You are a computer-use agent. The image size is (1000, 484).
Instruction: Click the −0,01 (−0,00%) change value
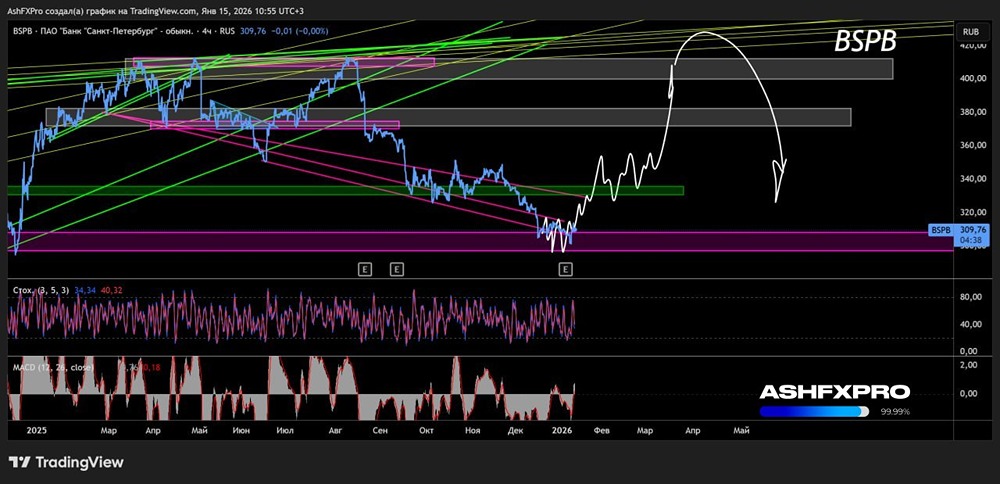point(299,31)
